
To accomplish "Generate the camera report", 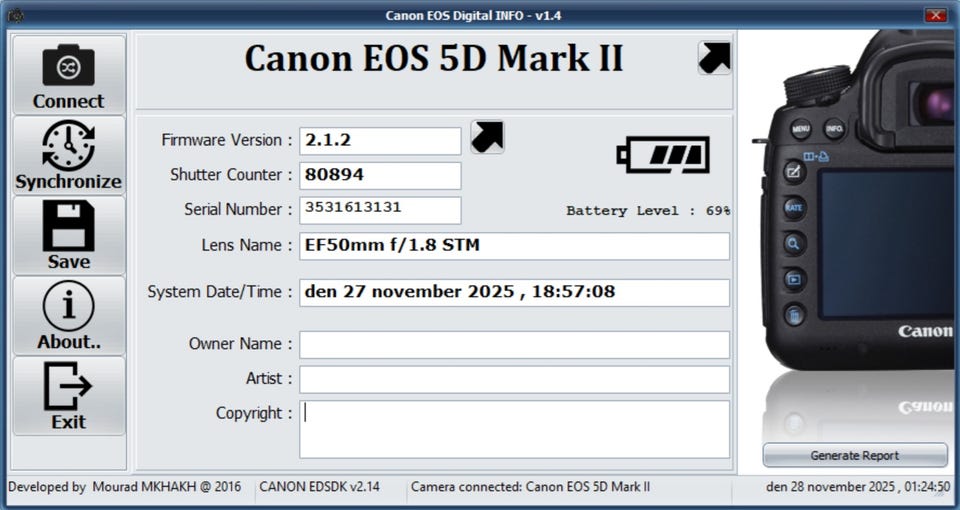I will 855,456.
